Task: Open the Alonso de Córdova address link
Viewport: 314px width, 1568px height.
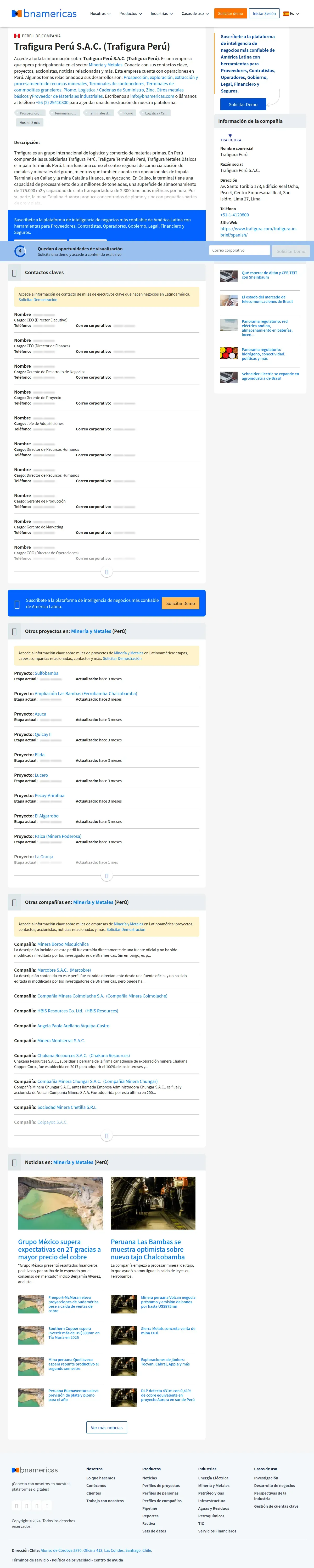Action: pos(96,1550)
